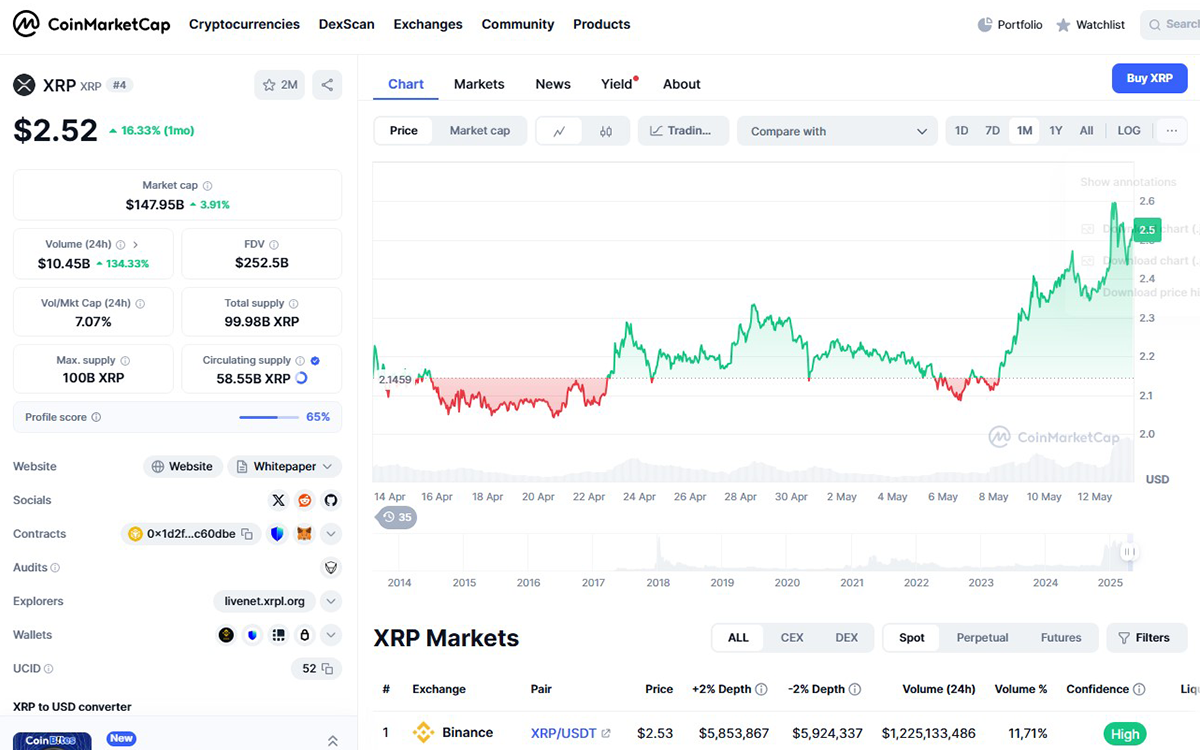Copy the UCID 52 value

(x=327, y=668)
